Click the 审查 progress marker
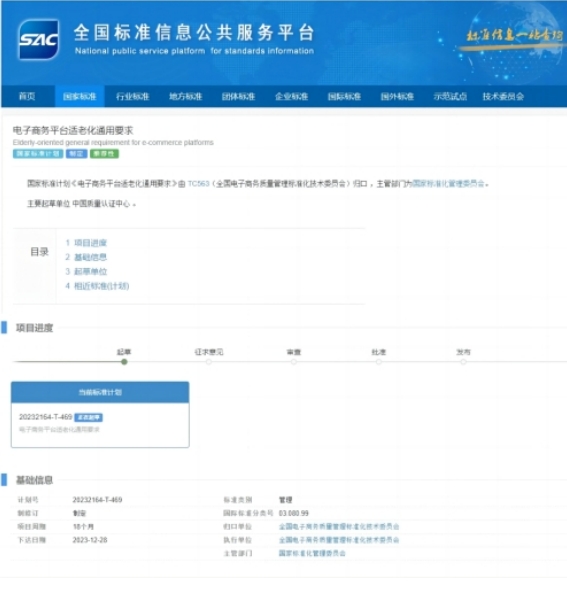The image size is (567, 605). coord(294,362)
